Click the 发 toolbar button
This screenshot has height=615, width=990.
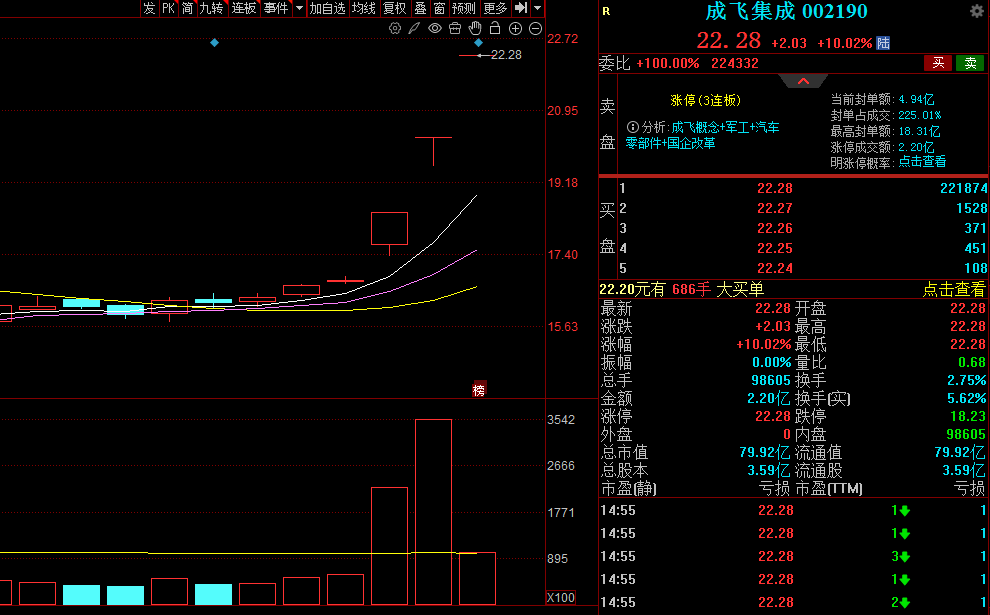click(x=149, y=8)
